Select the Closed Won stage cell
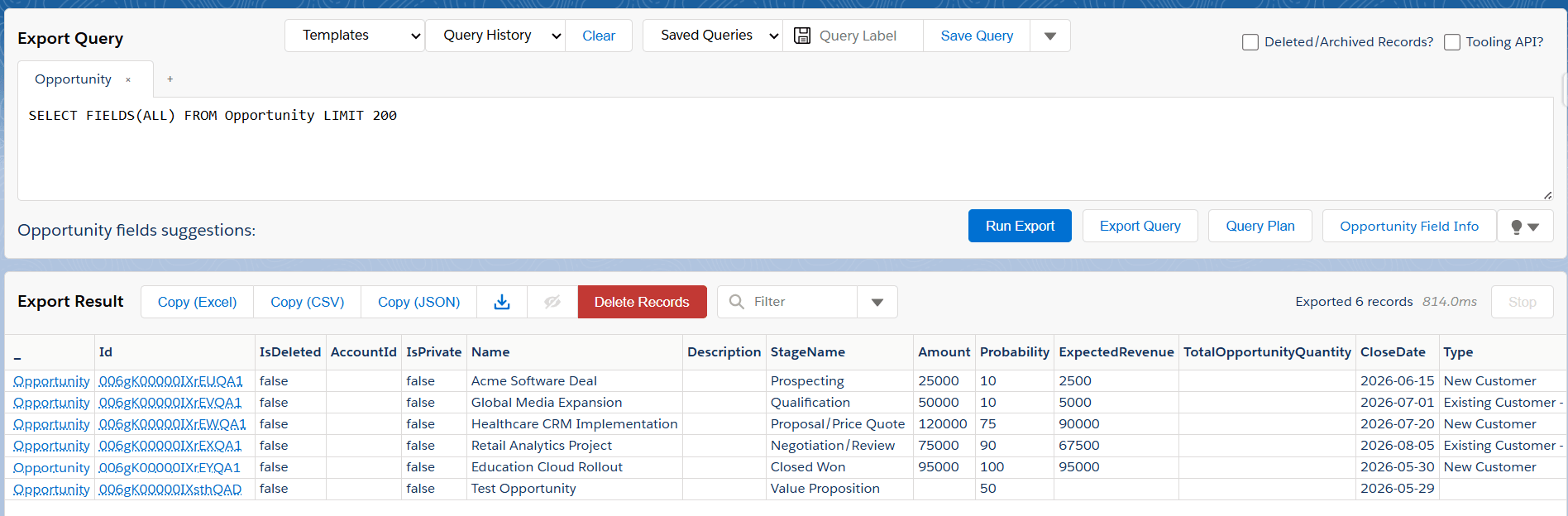This screenshot has height=516, width=1568. [x=839, y=467]
